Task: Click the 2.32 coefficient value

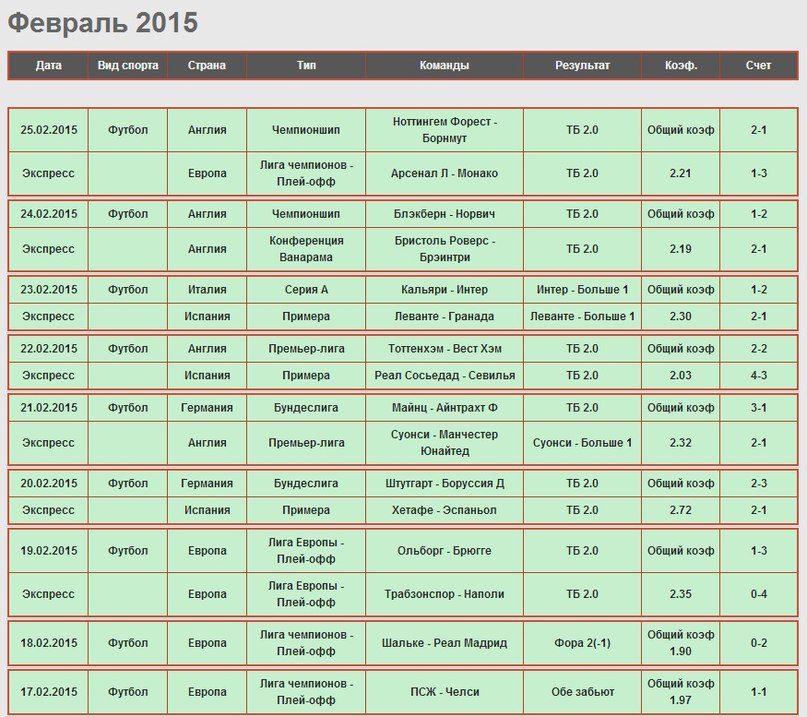Action: pyautogui.click(x=680, y=443)
